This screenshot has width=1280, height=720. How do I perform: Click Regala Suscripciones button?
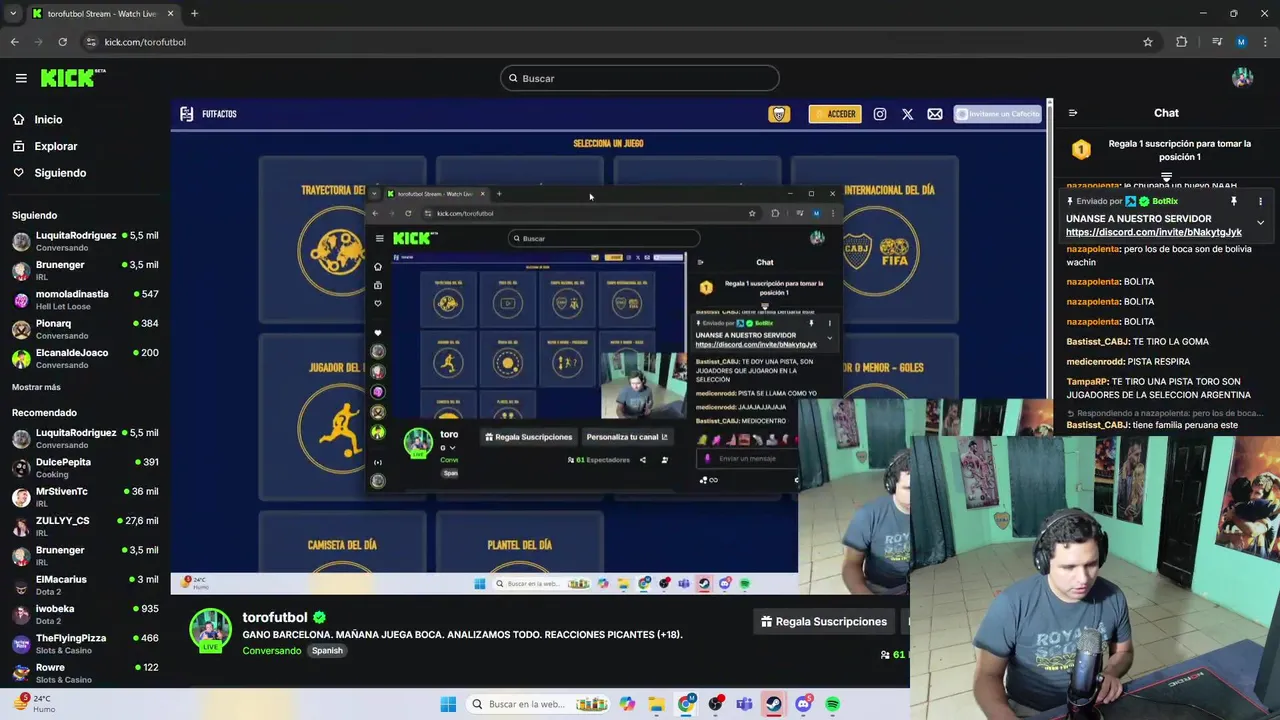[x=824, y=622]
